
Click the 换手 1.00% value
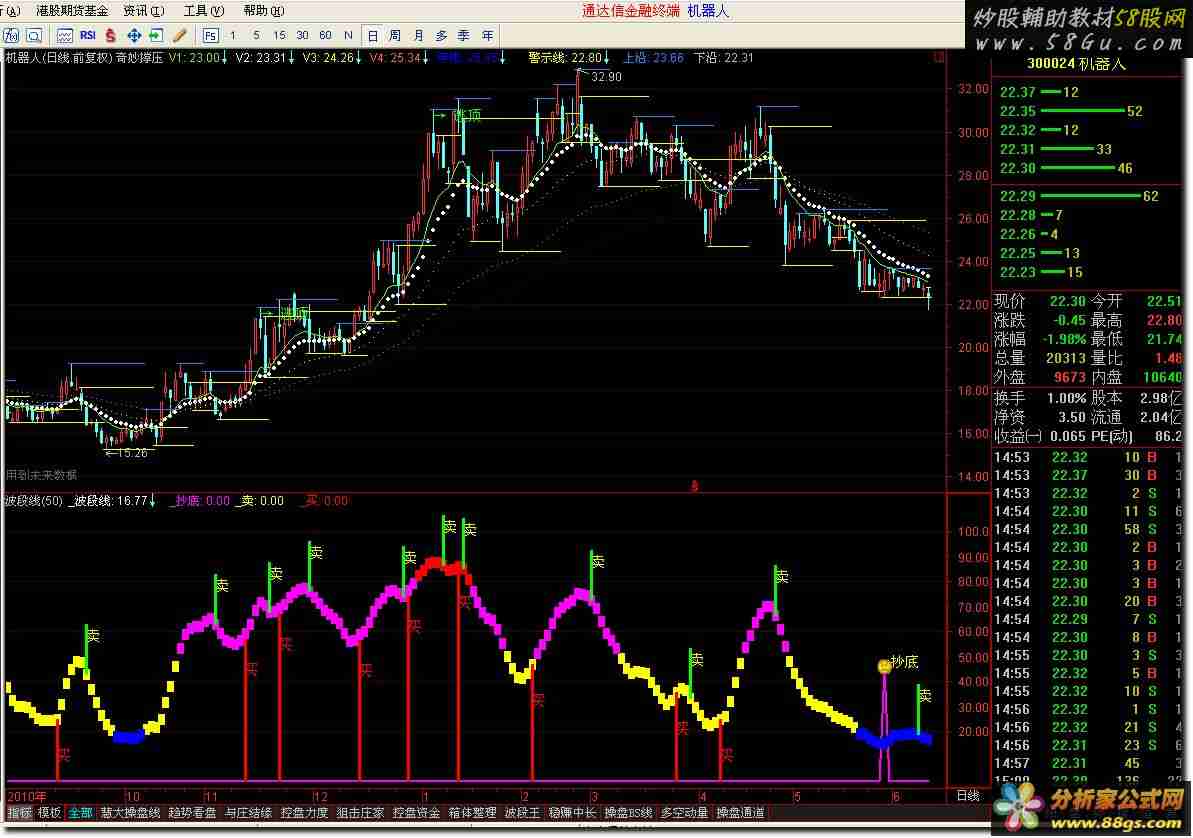[x=1066, y=398]
